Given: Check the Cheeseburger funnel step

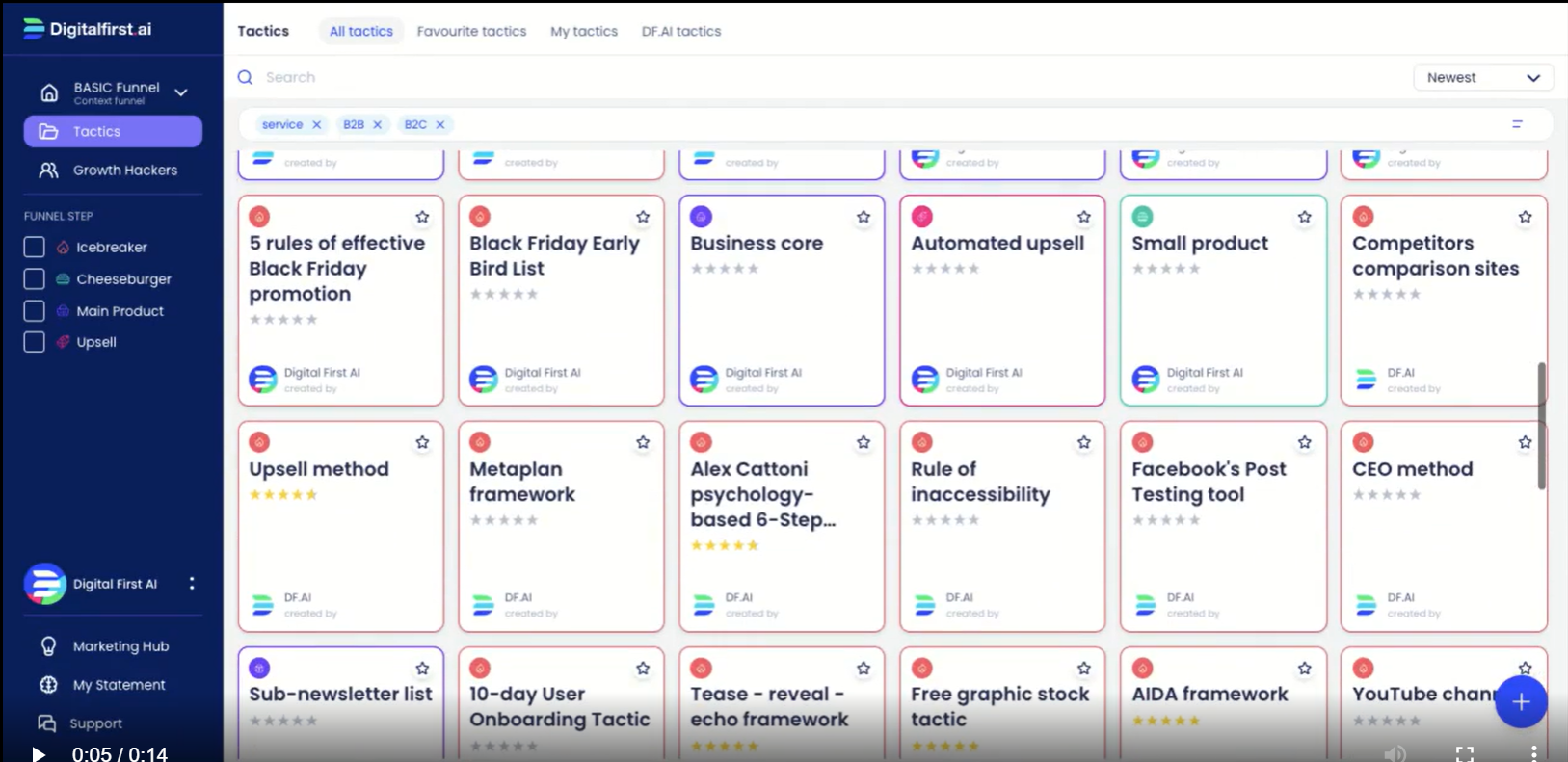Looking at the screenshot, I should [34, 279].
